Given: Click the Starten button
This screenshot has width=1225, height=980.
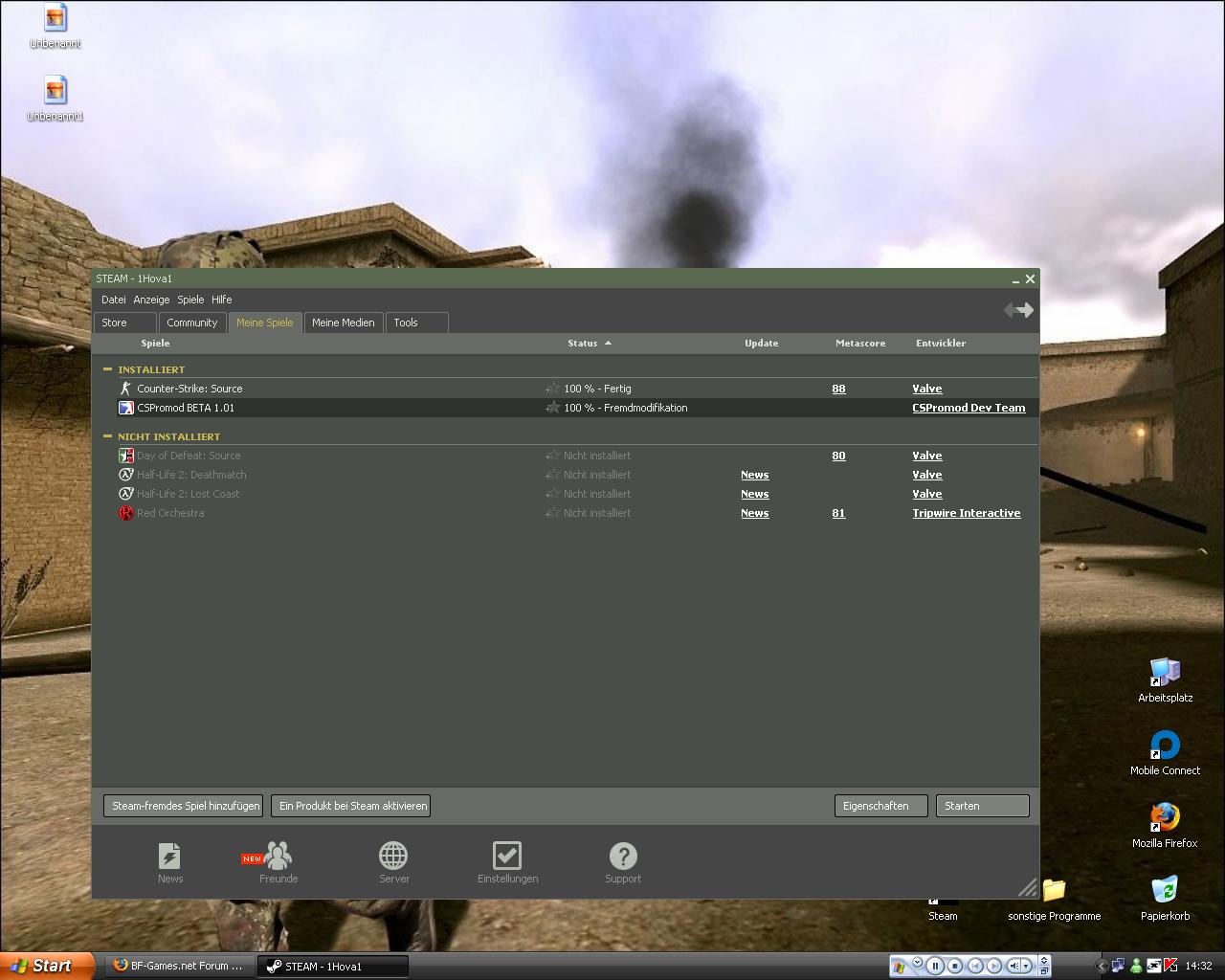Looking at the screenshot, I should 983,806.
